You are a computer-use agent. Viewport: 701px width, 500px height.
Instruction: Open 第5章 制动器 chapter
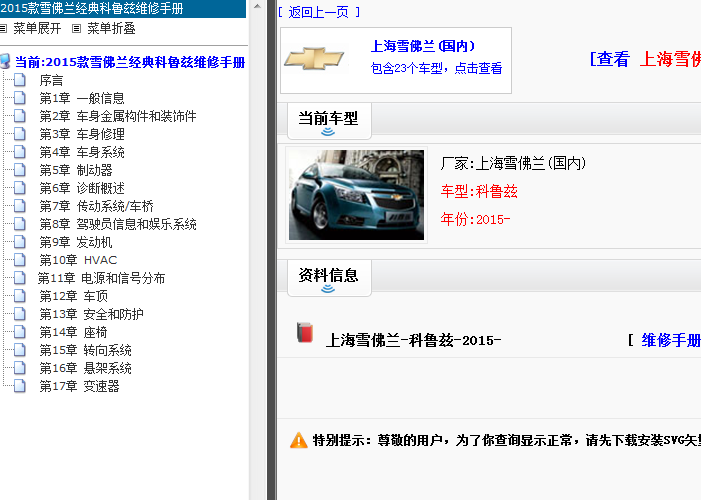[76, 170]
